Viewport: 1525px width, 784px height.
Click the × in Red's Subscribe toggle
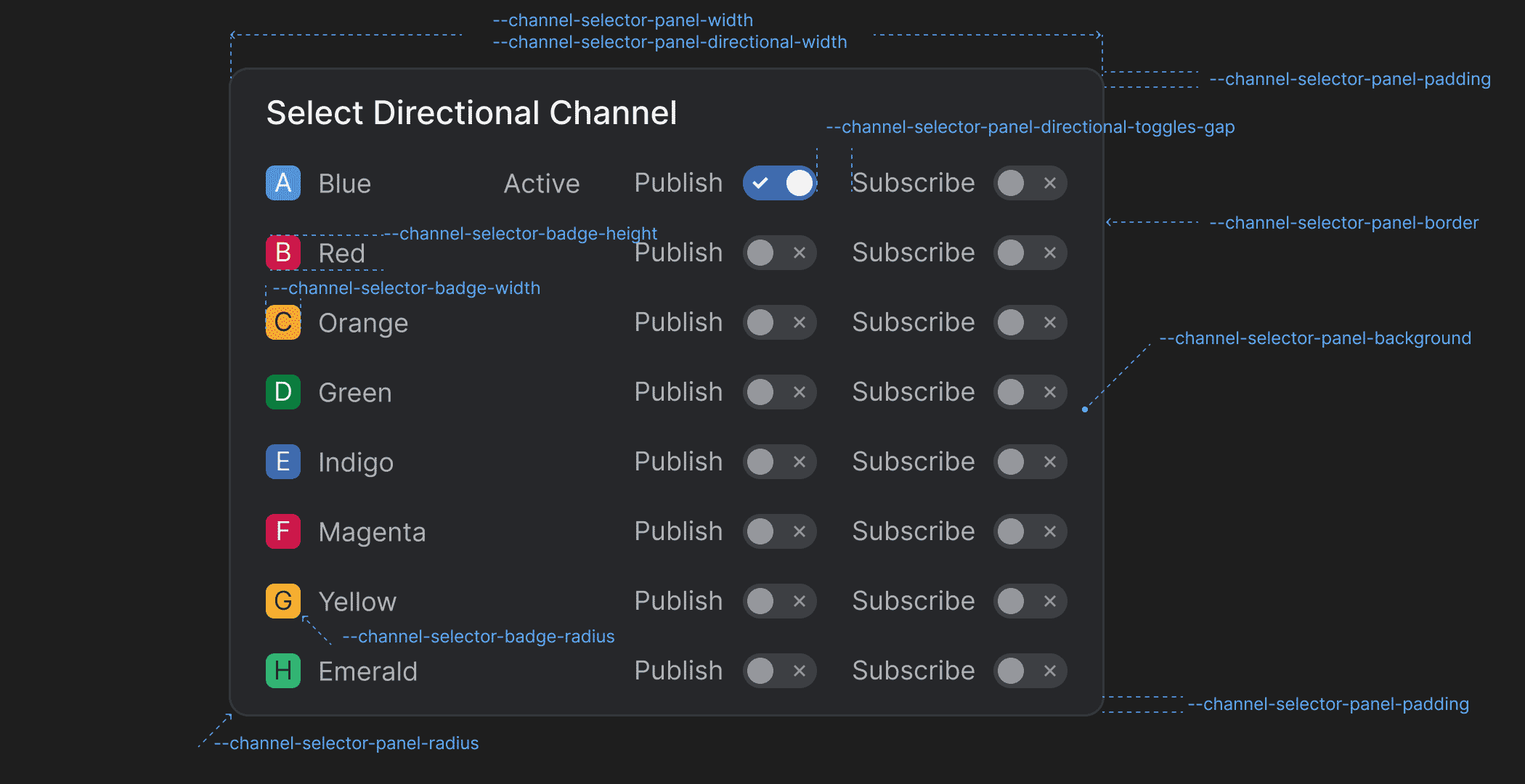pos(1049,253)
